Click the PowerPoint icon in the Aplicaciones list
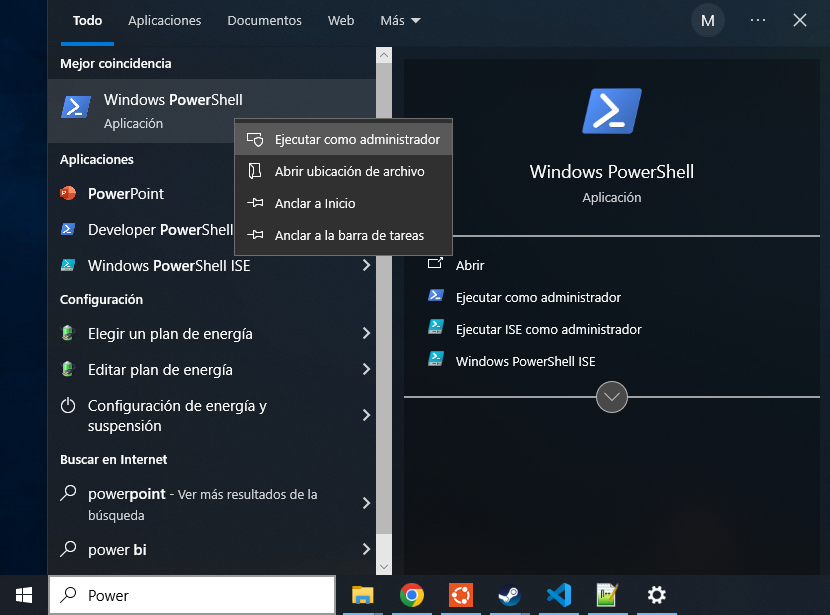830x615 pixels. click(x=68, y=194)
